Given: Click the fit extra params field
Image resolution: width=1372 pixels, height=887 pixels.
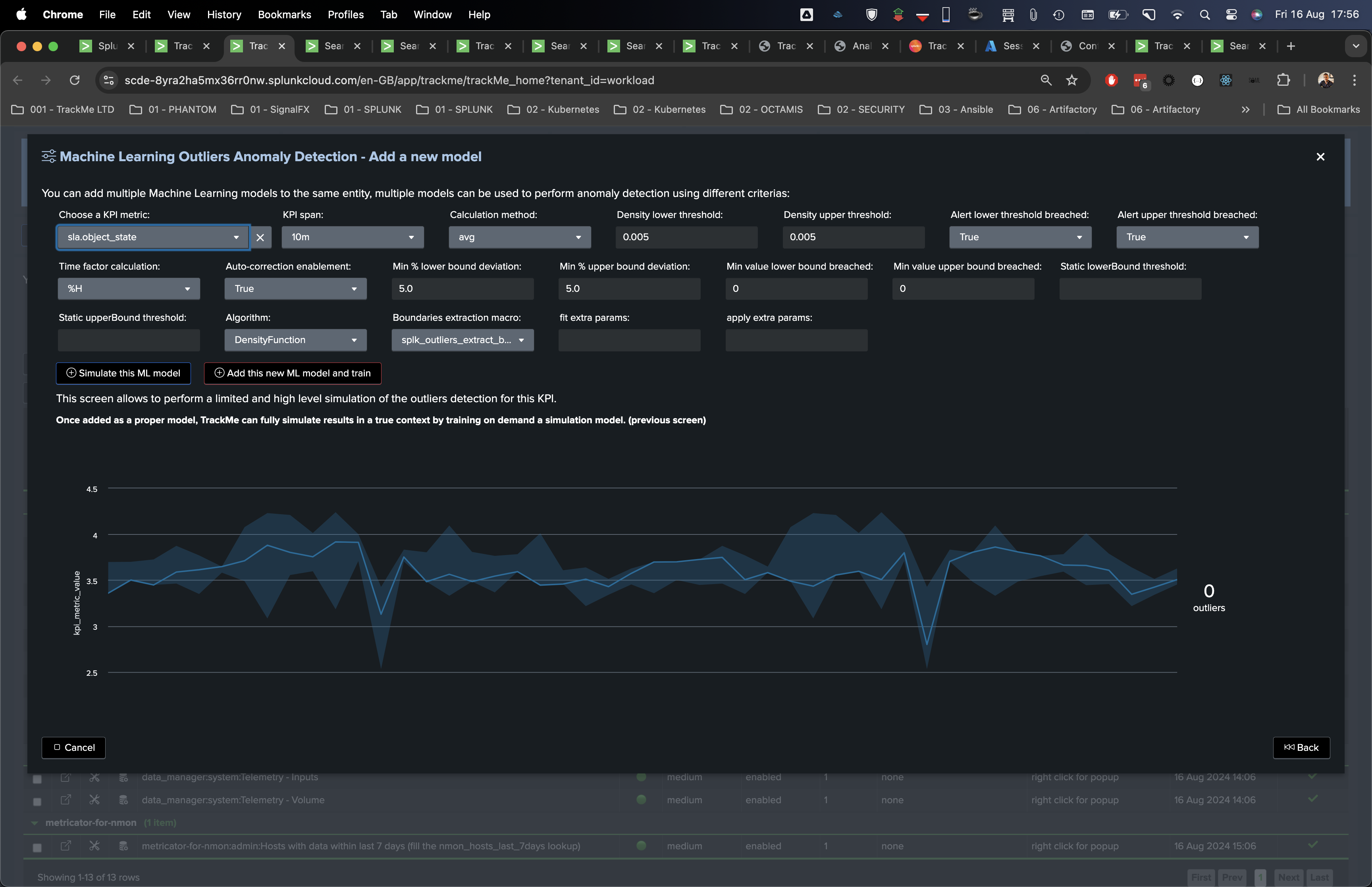Looking at the screenshot, I should [629, 340].
